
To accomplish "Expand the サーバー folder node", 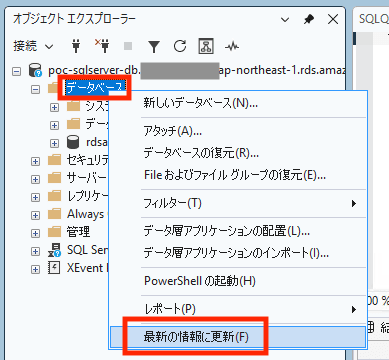I will [x=35, y=179].
